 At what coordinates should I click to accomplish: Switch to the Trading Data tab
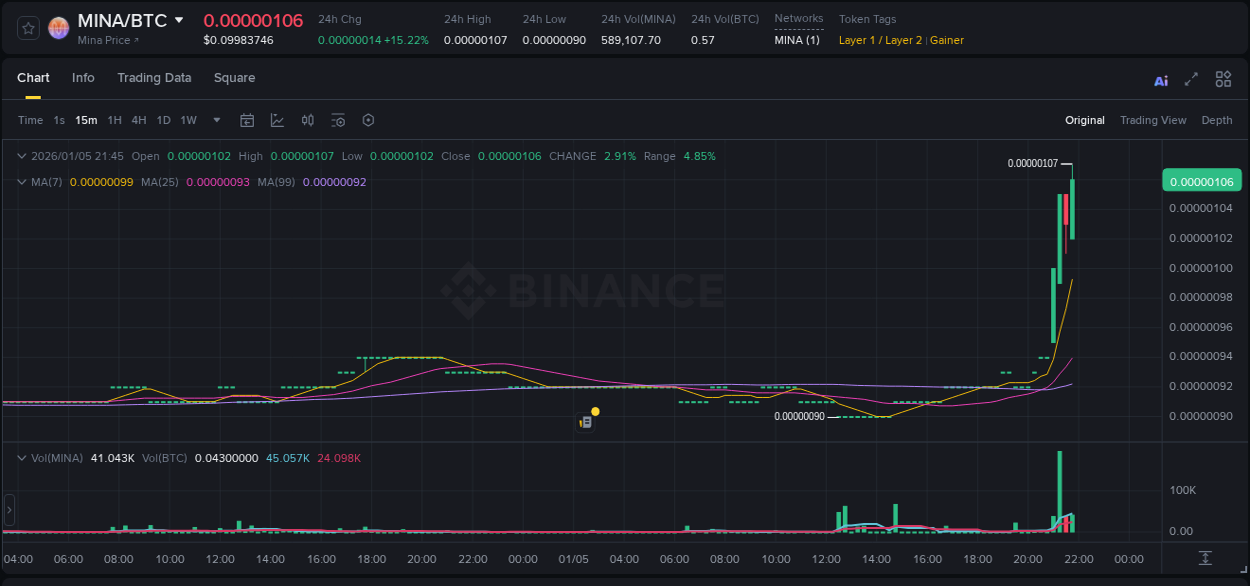[154, 78]
